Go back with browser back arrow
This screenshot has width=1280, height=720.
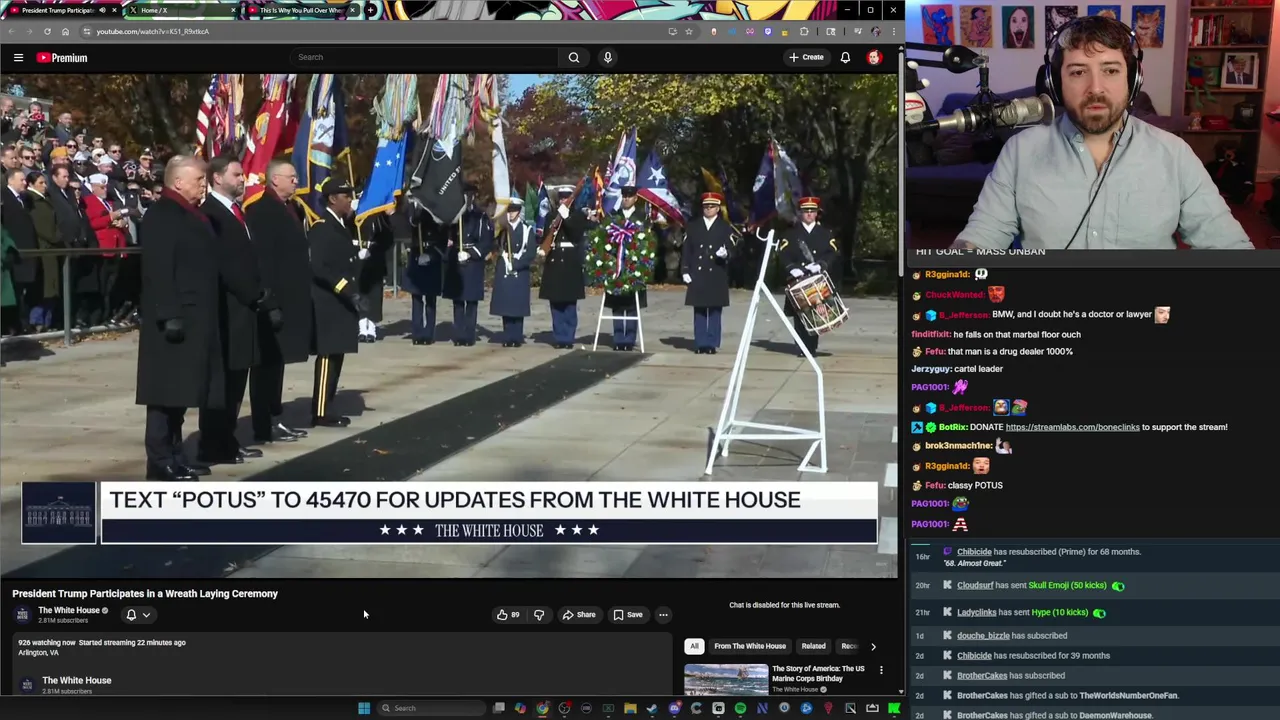tap(11, 31)
